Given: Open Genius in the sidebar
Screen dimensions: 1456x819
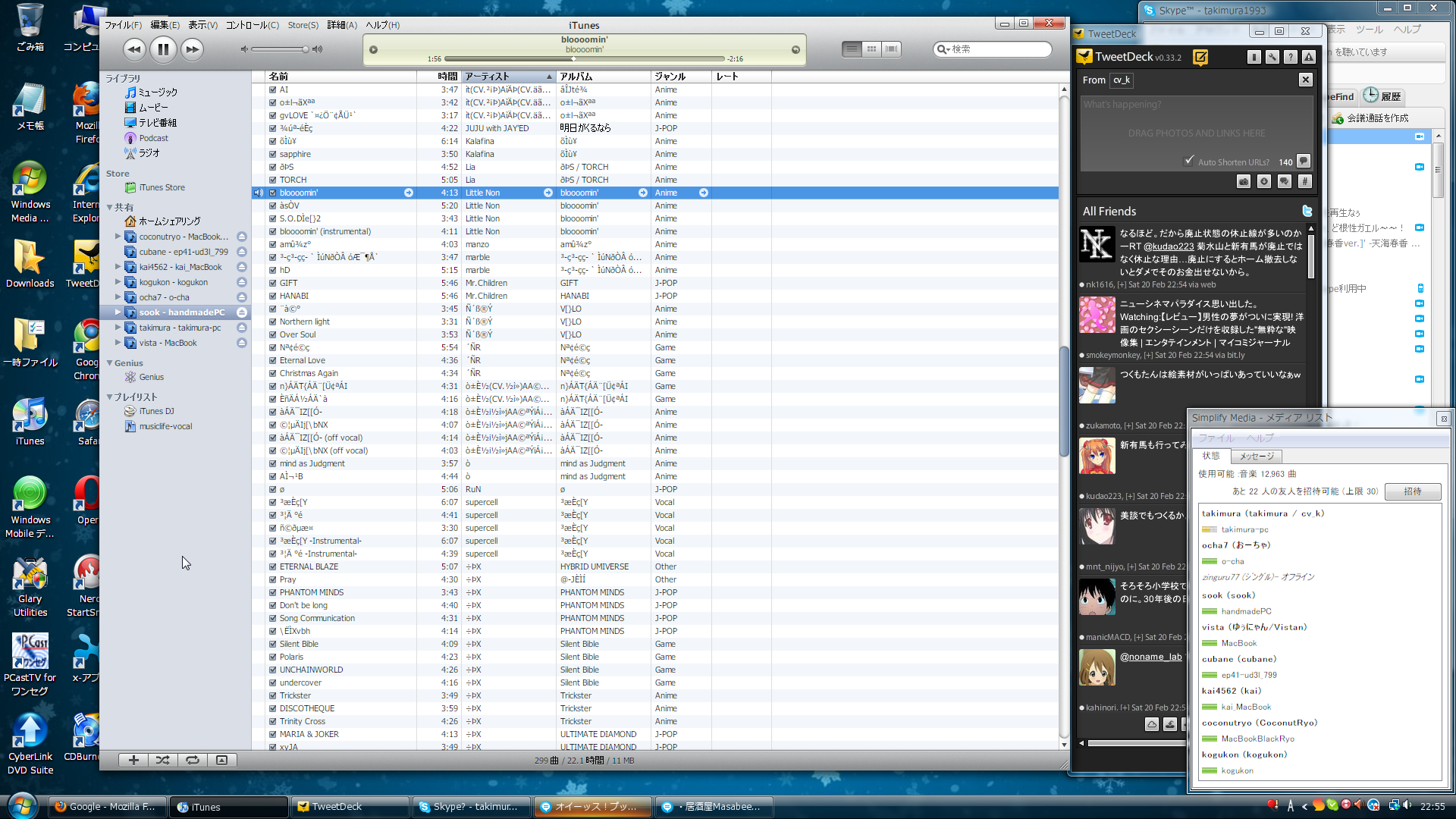Looking at the screenshot, I should [x=151, y=377].
